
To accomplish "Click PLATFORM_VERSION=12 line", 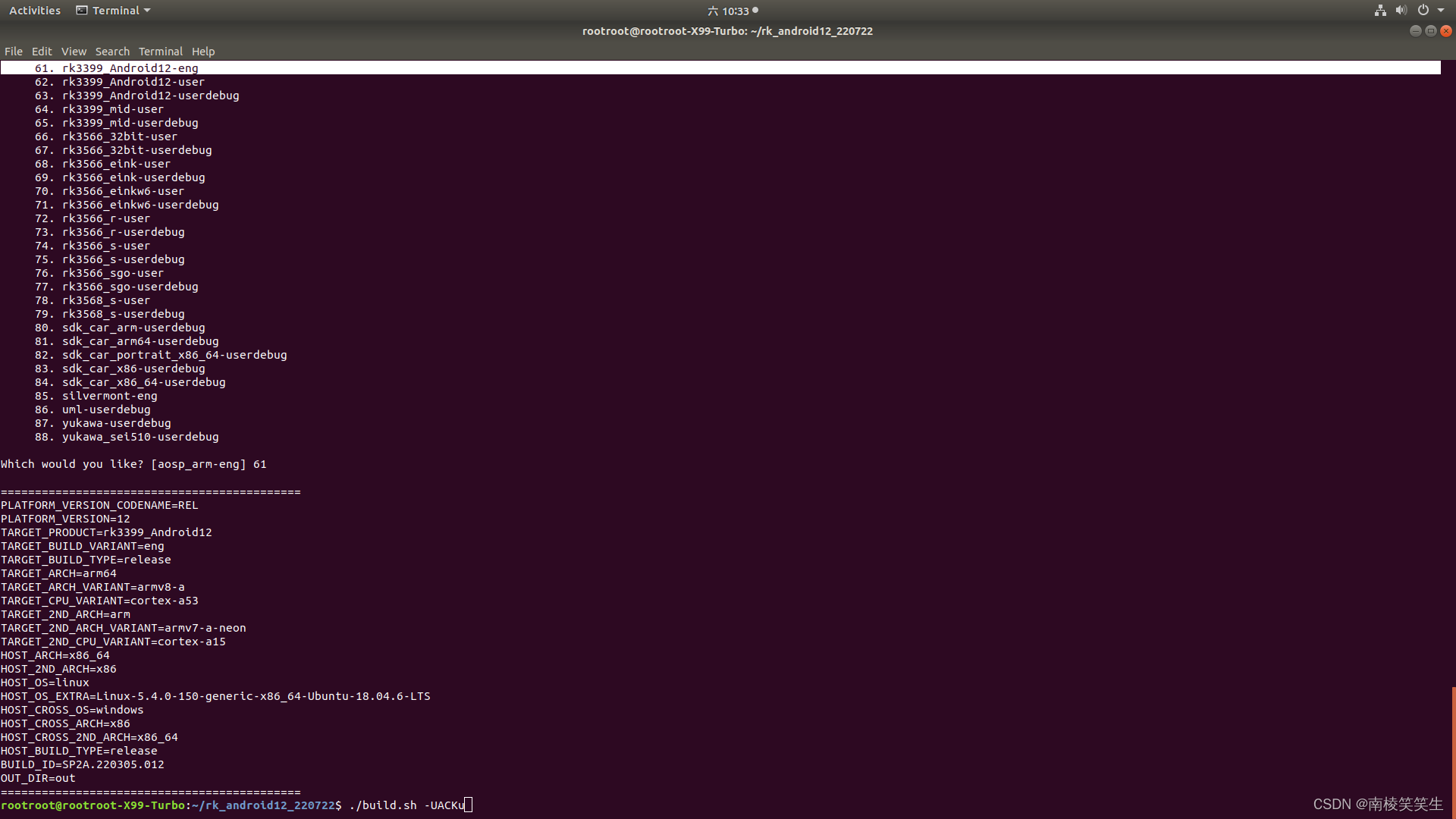I will [x=65, y=519].
